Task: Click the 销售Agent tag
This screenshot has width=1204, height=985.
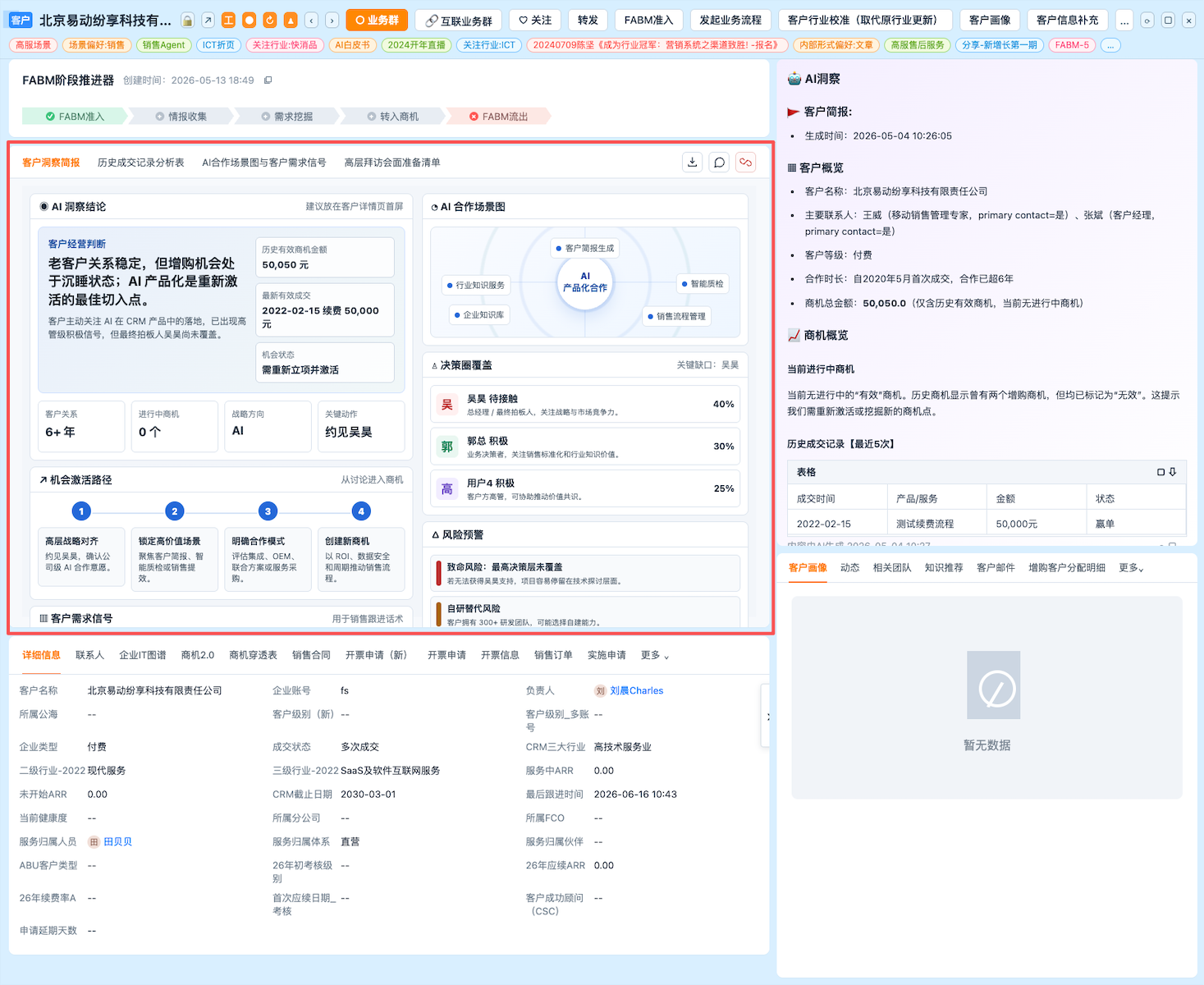Action: pos(163,45)
